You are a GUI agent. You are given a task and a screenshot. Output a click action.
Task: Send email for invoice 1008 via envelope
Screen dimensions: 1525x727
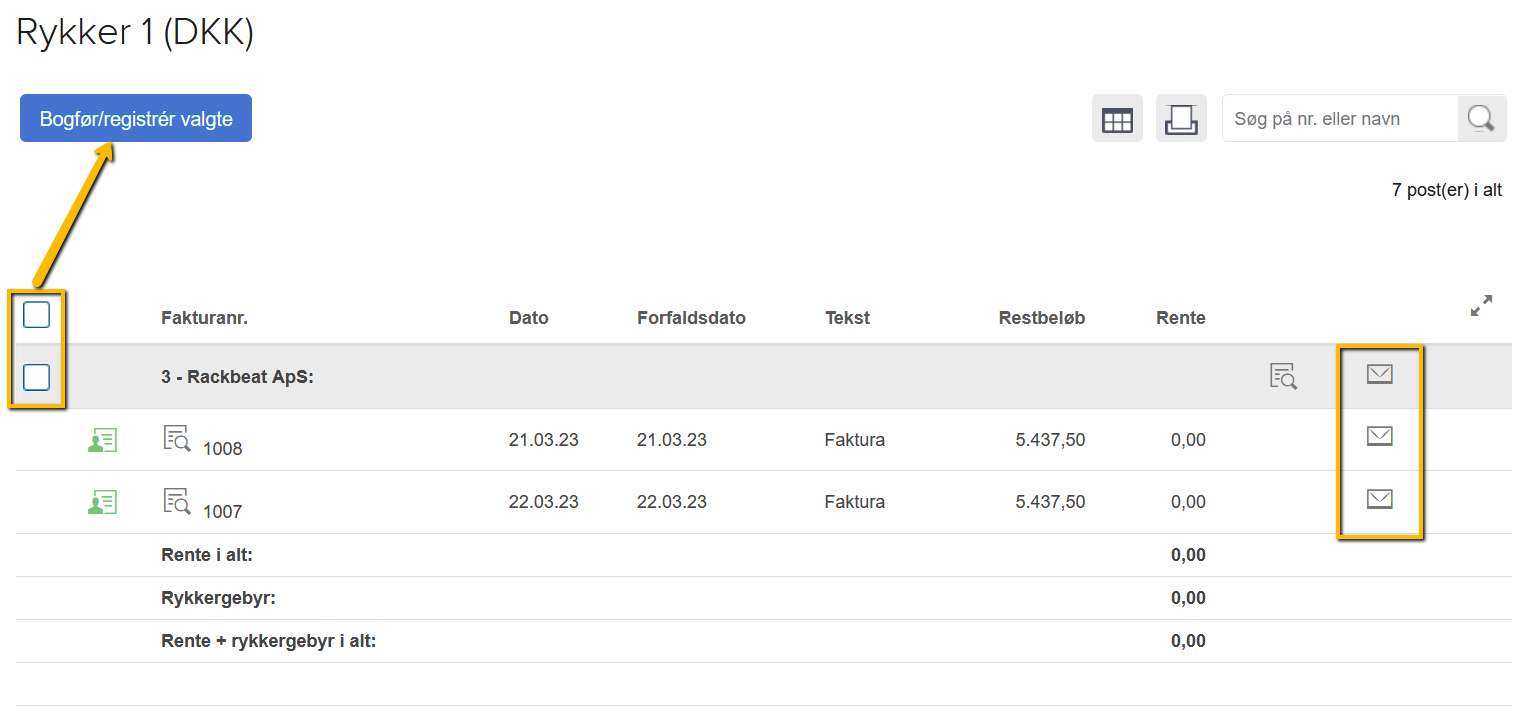pyautogui.click(x=1379, y=436)
